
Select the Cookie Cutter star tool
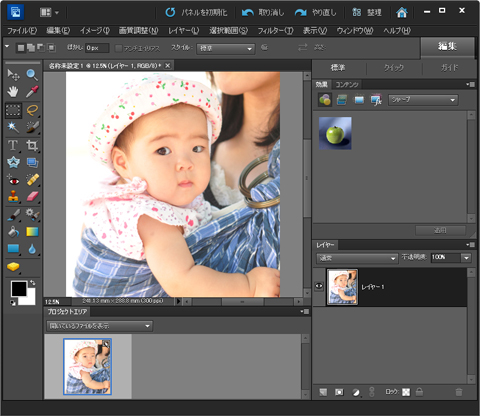coord(13,162)
